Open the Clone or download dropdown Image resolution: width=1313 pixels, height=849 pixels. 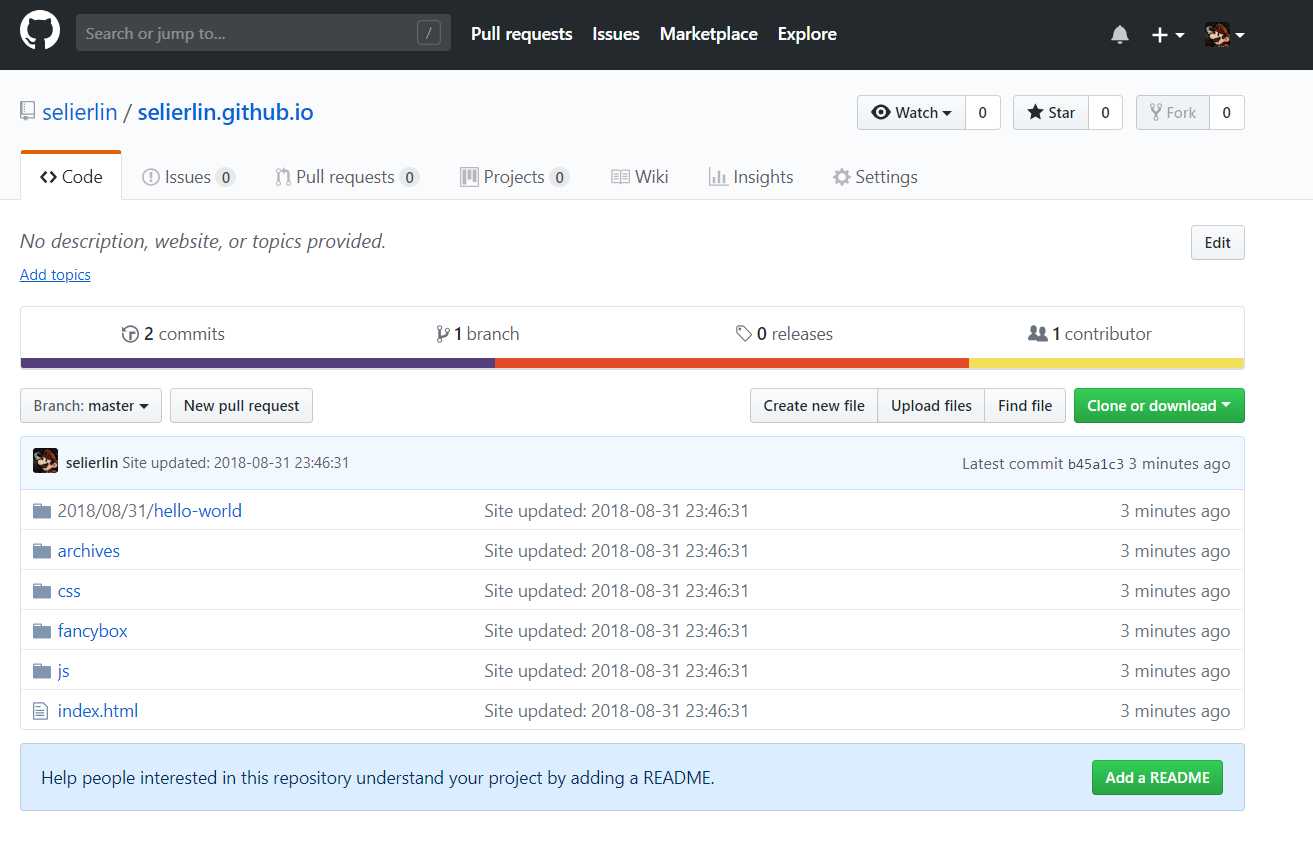click(x=1158, y=406)
